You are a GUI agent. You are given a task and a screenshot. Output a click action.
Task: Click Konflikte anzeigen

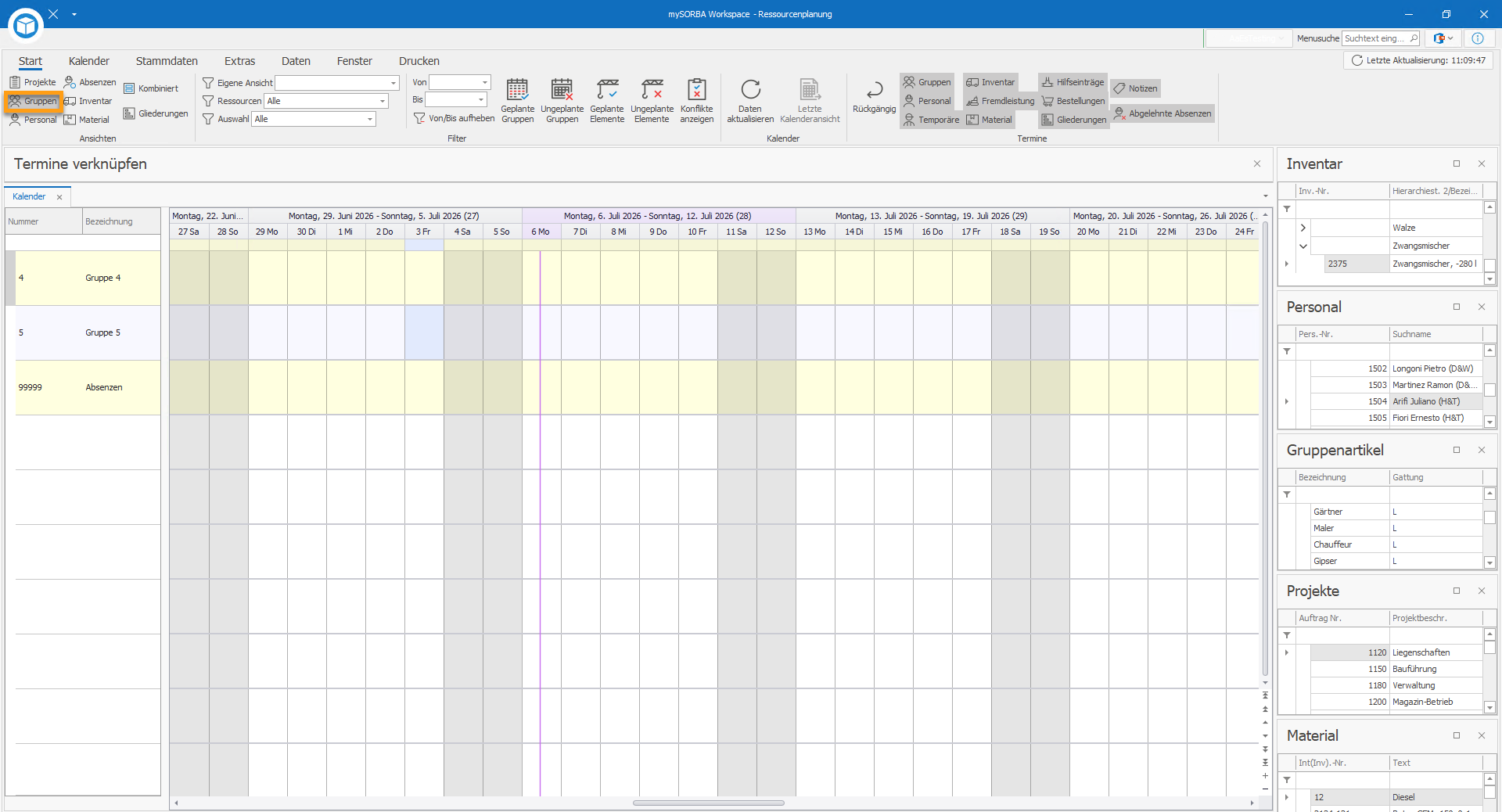(x=696, y=100)
